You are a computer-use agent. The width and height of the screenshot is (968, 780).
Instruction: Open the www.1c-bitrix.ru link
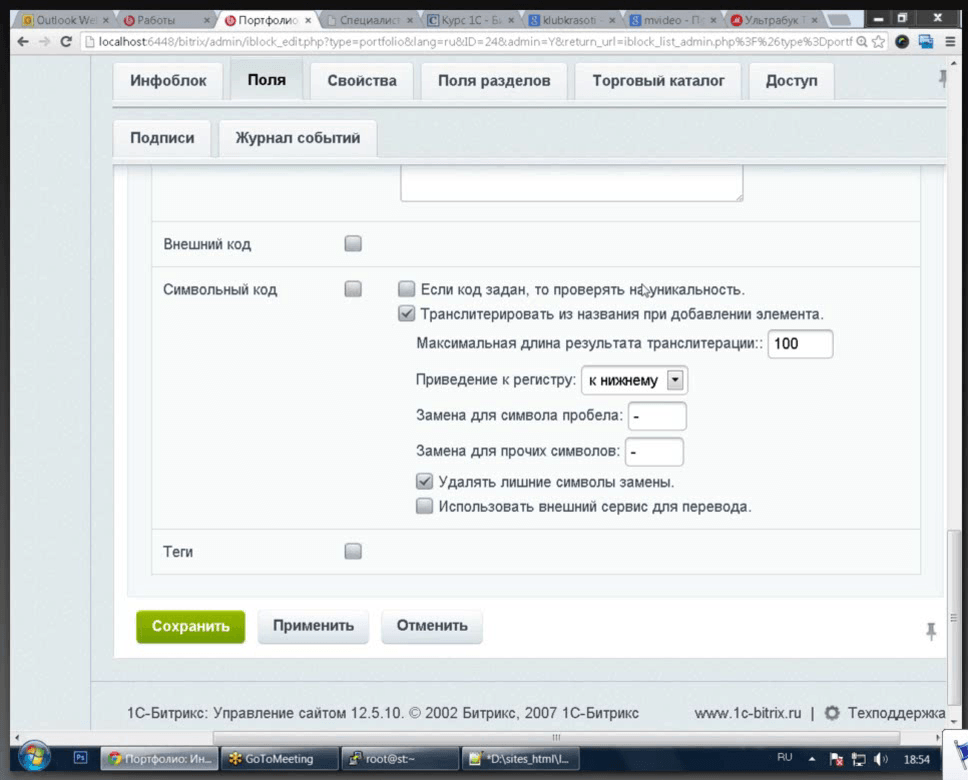click(748, 713)
